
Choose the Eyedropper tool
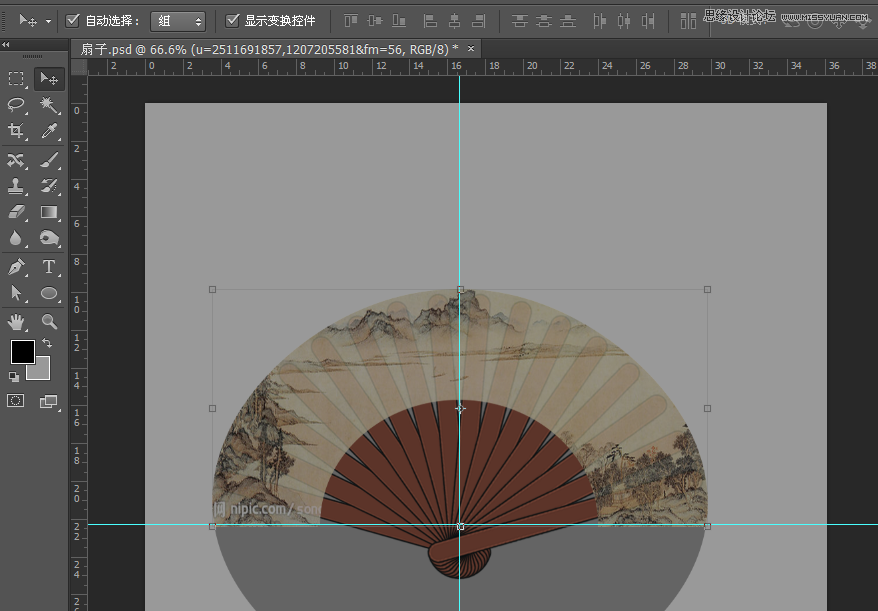click(x=49, y=132)
